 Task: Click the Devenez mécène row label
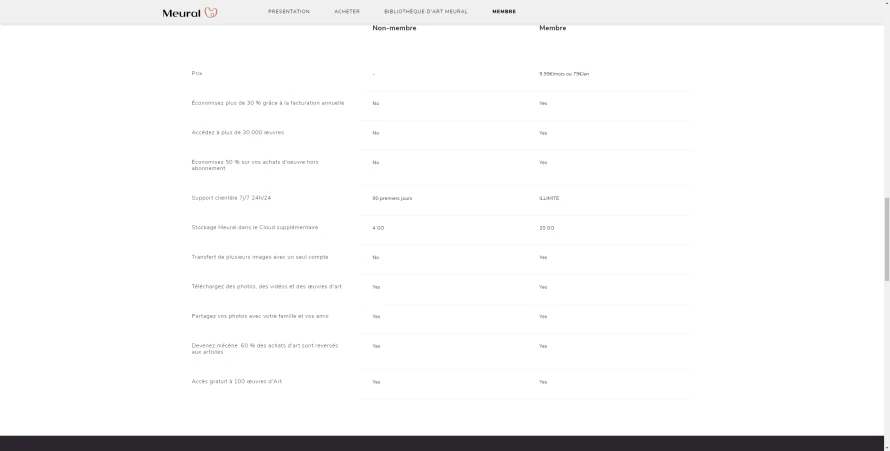(x=265, y=348)
